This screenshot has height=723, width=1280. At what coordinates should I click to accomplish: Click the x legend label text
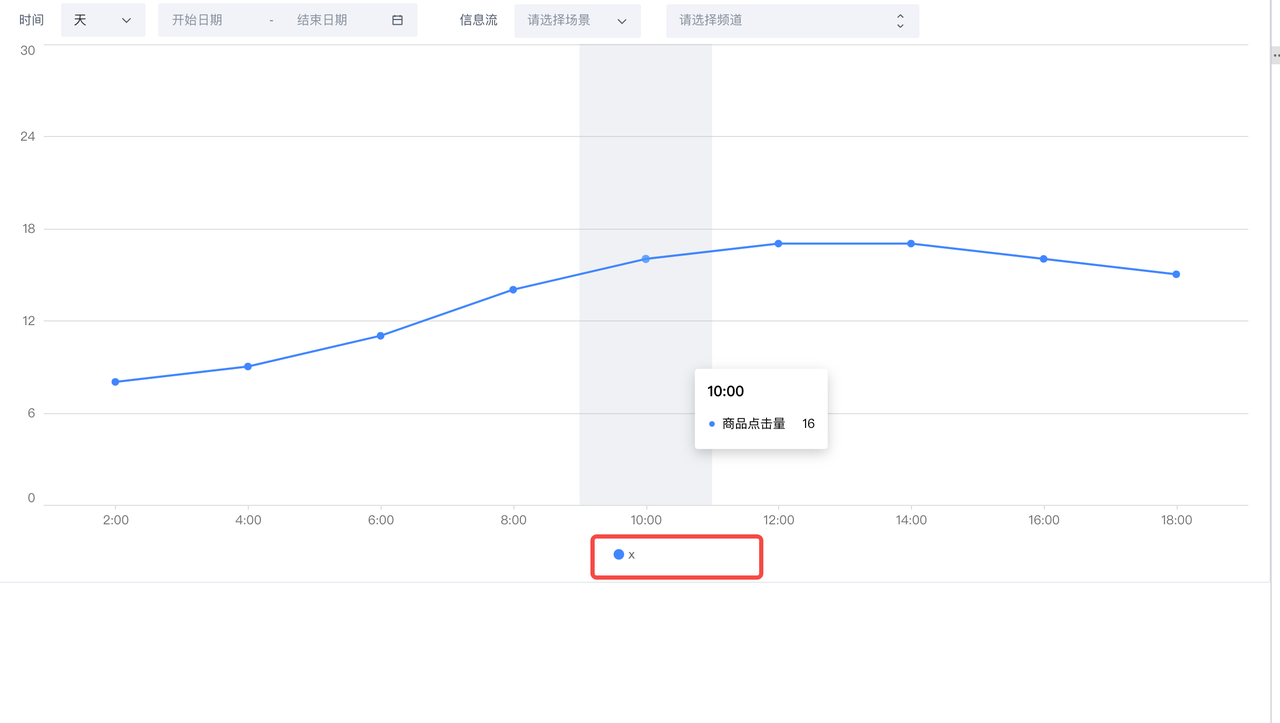631,555
